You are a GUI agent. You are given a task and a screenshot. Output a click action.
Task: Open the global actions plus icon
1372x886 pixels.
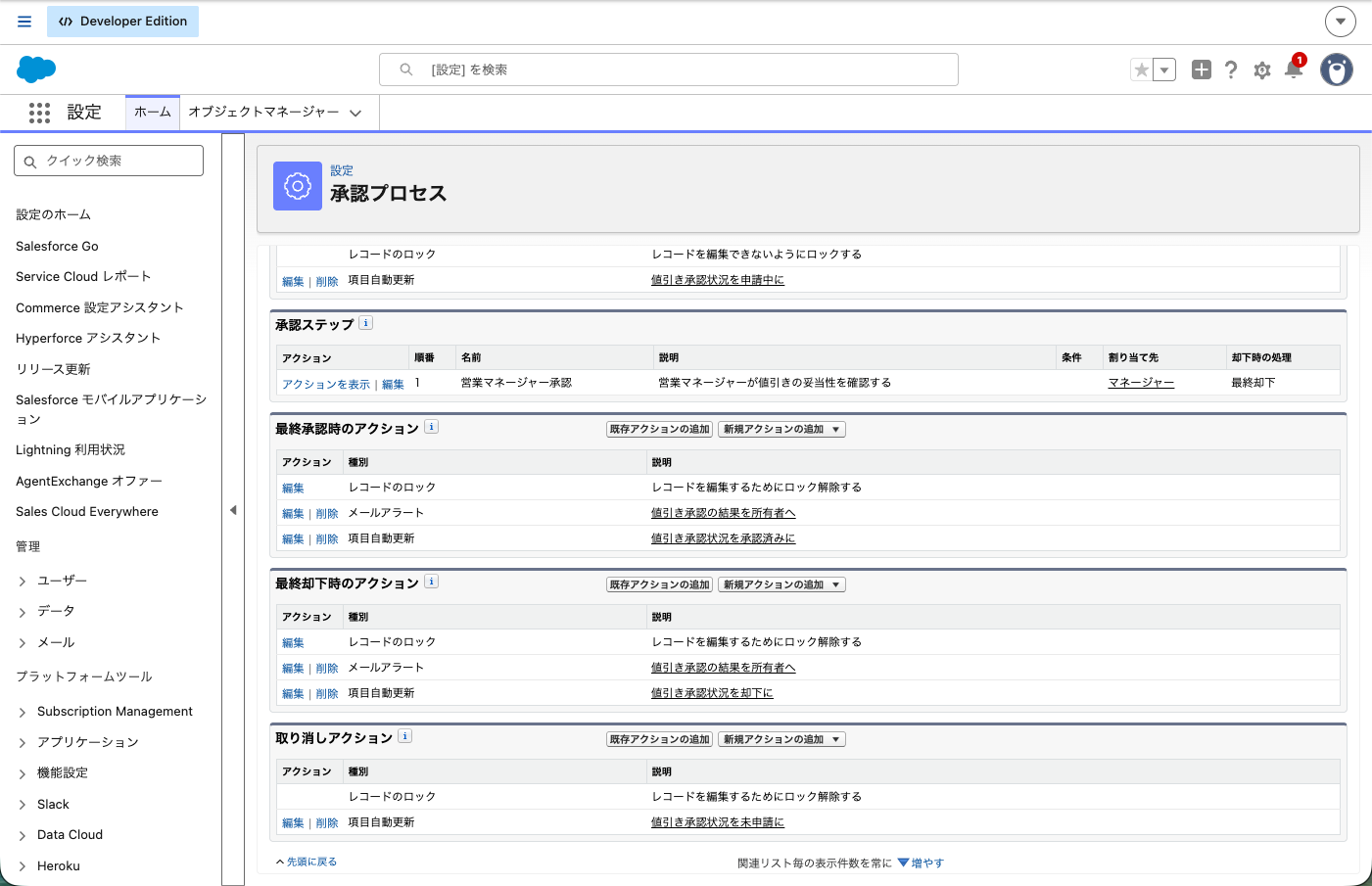tap(1202, 70)
